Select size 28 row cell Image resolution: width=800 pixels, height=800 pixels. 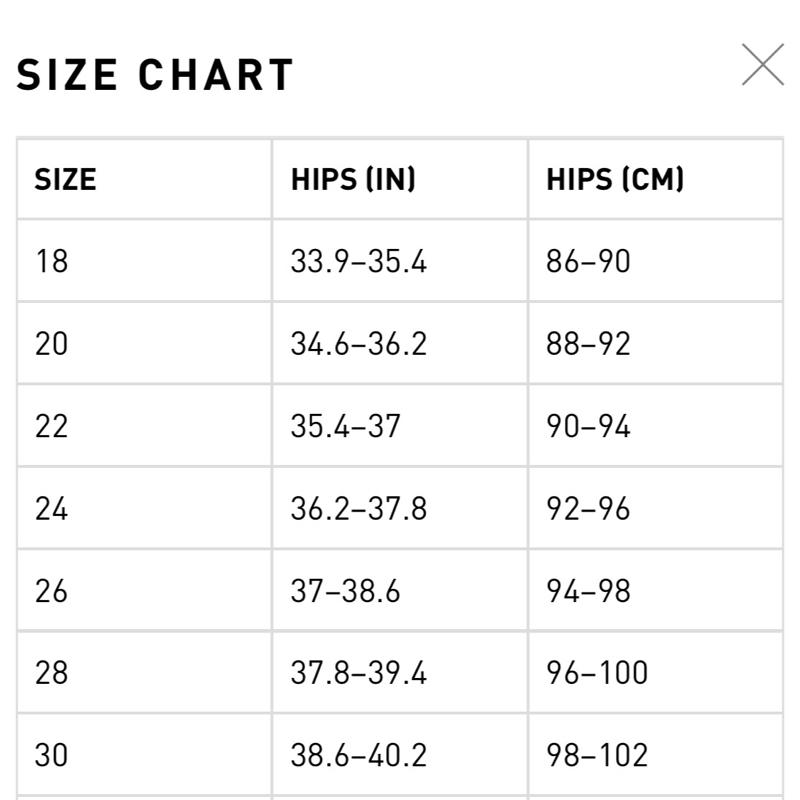[144, 672]
